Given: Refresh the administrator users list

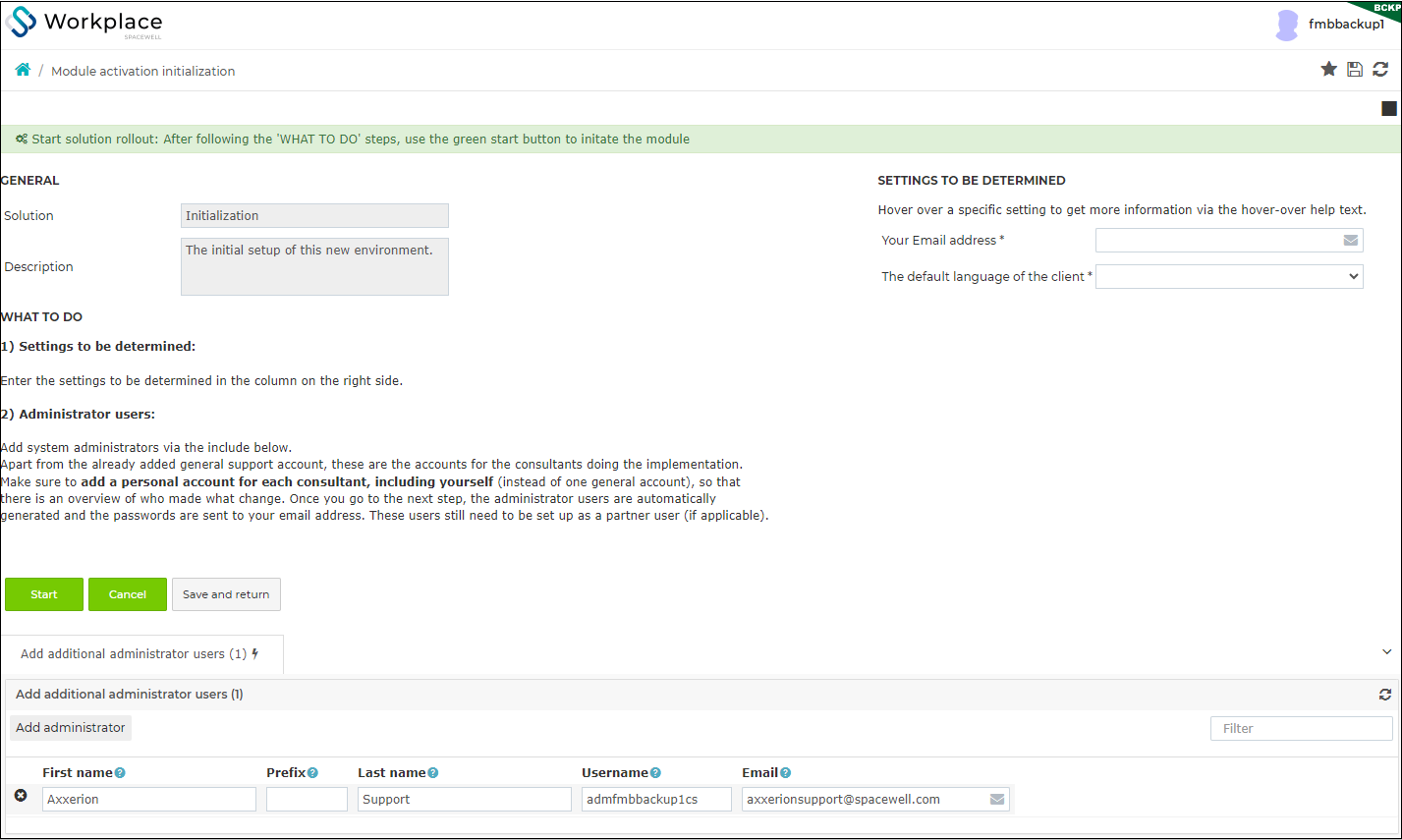Looking at the screenshot, I should click(1385, 695).
